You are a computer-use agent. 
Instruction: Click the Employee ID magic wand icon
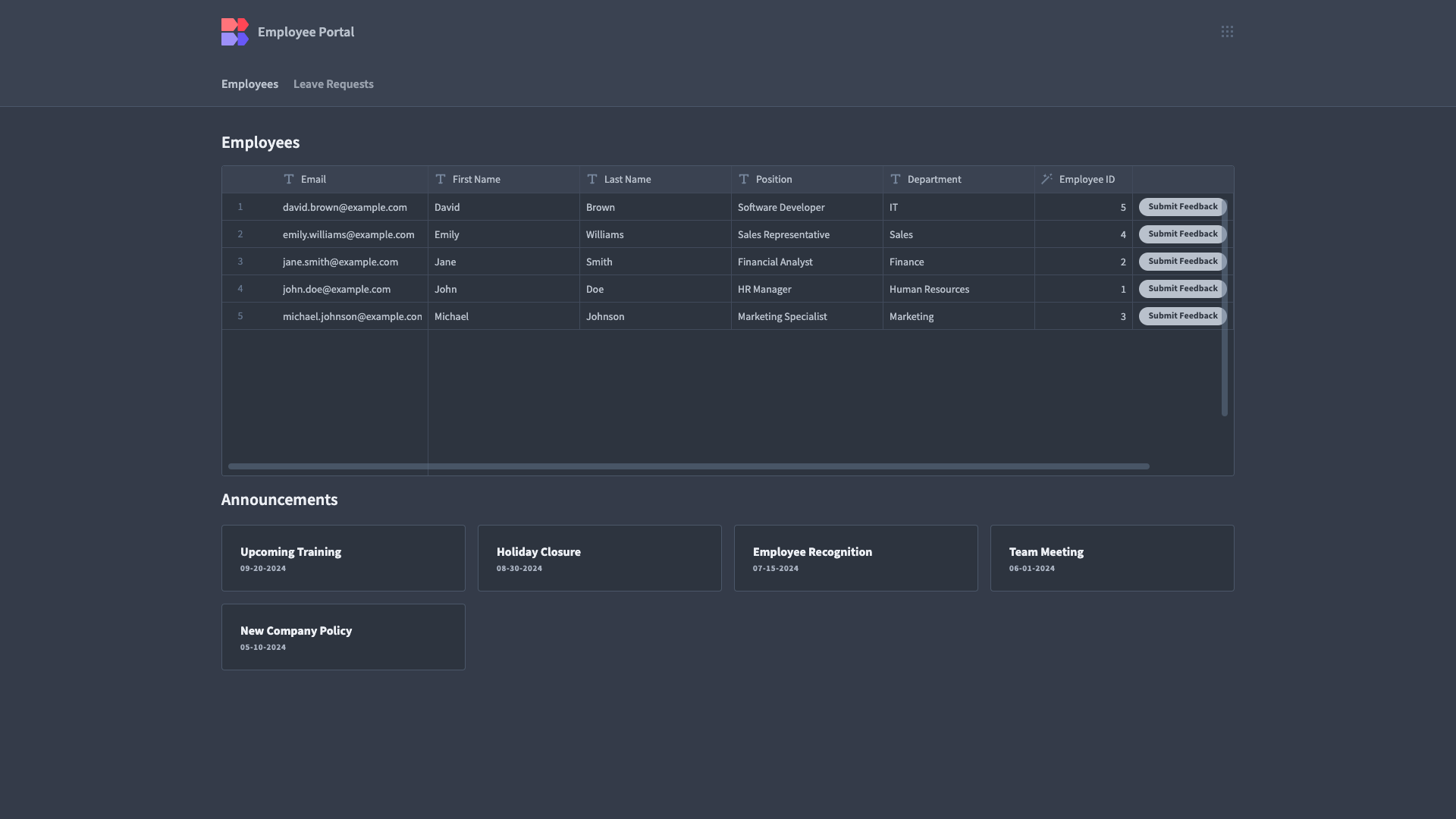click(1047, 180)
